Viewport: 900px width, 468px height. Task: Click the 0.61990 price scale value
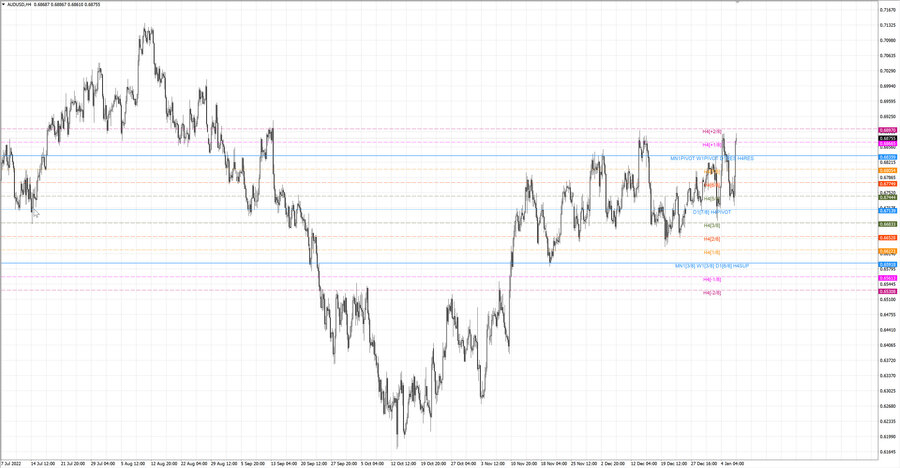click(x=888, y=436)
